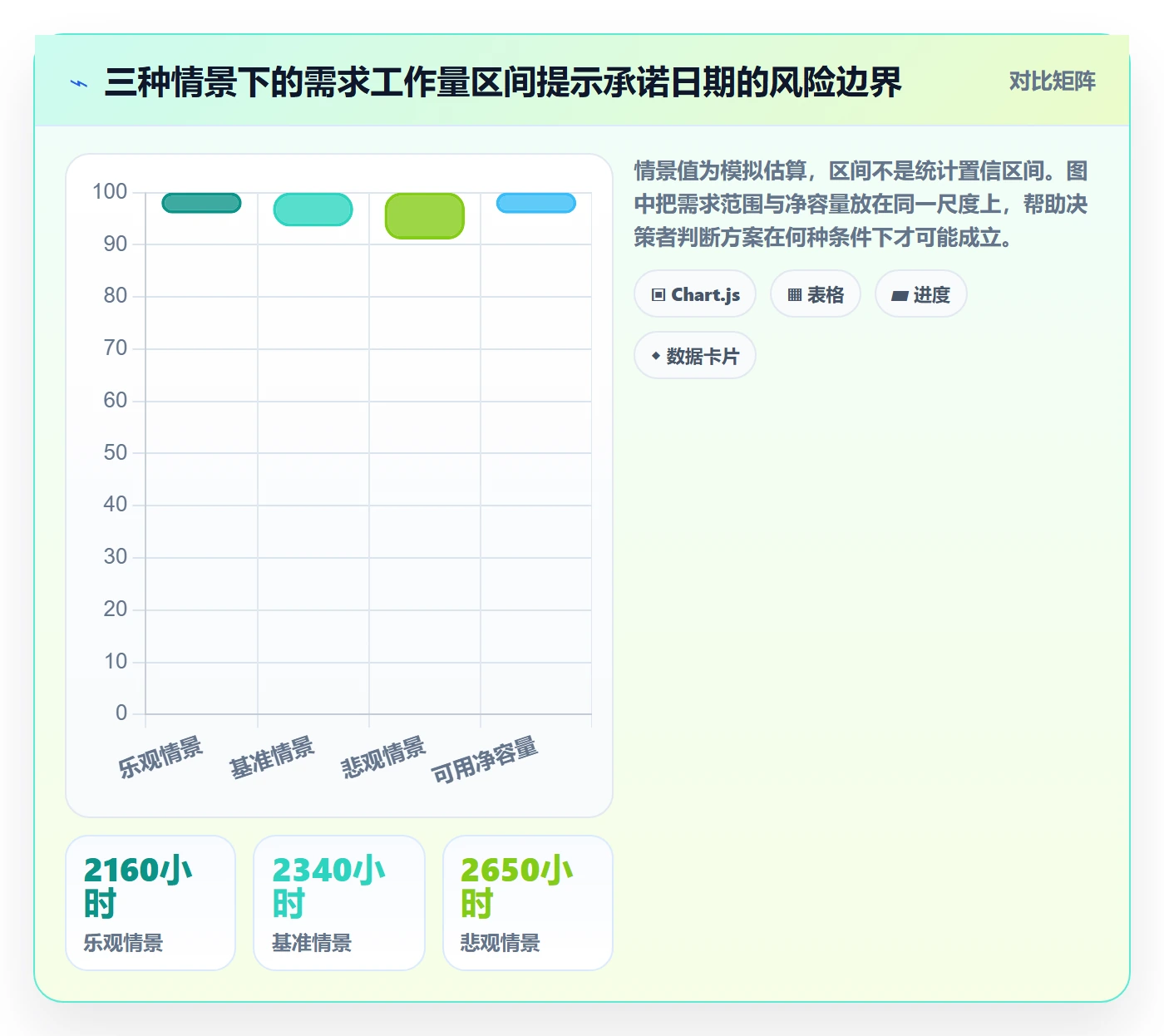Click the 悲观情景 x-axis label
Screen dimensions: 1164x1036
tap(383, 757)
